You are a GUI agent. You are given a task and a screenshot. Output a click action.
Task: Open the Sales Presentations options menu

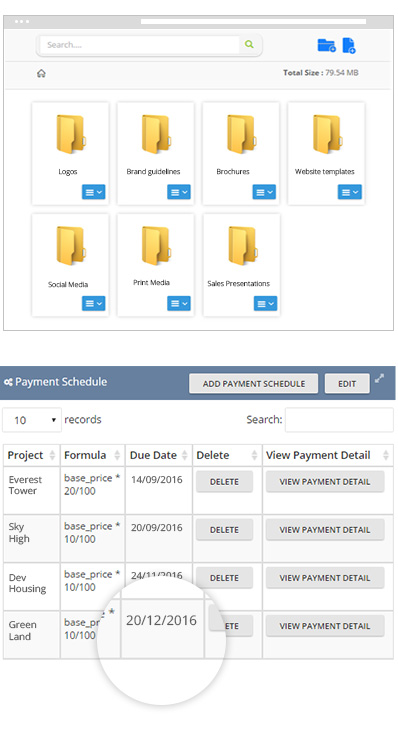266,304
